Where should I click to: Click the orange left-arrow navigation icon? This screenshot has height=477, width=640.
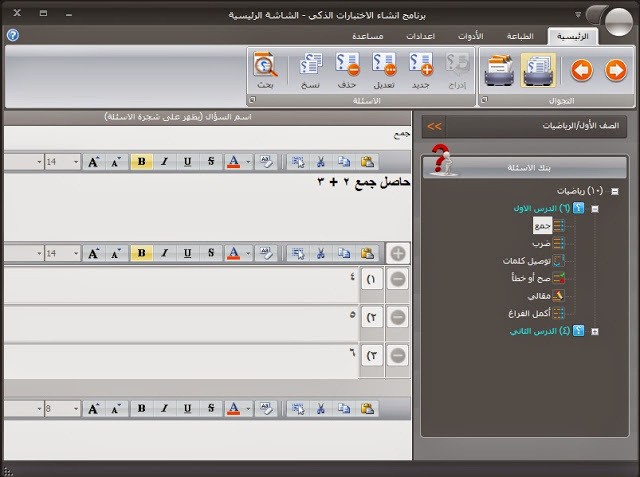click(x=581, y=70)
